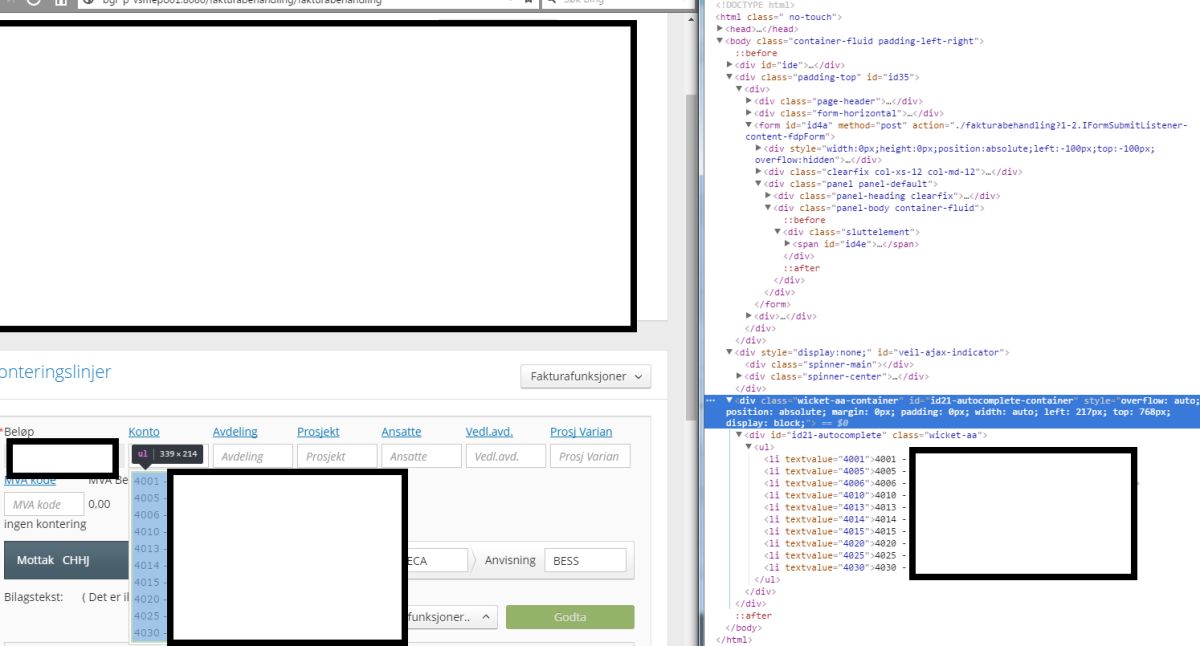Expand the span id4e node
The image size is (1200, 646).
coord(789,244)
